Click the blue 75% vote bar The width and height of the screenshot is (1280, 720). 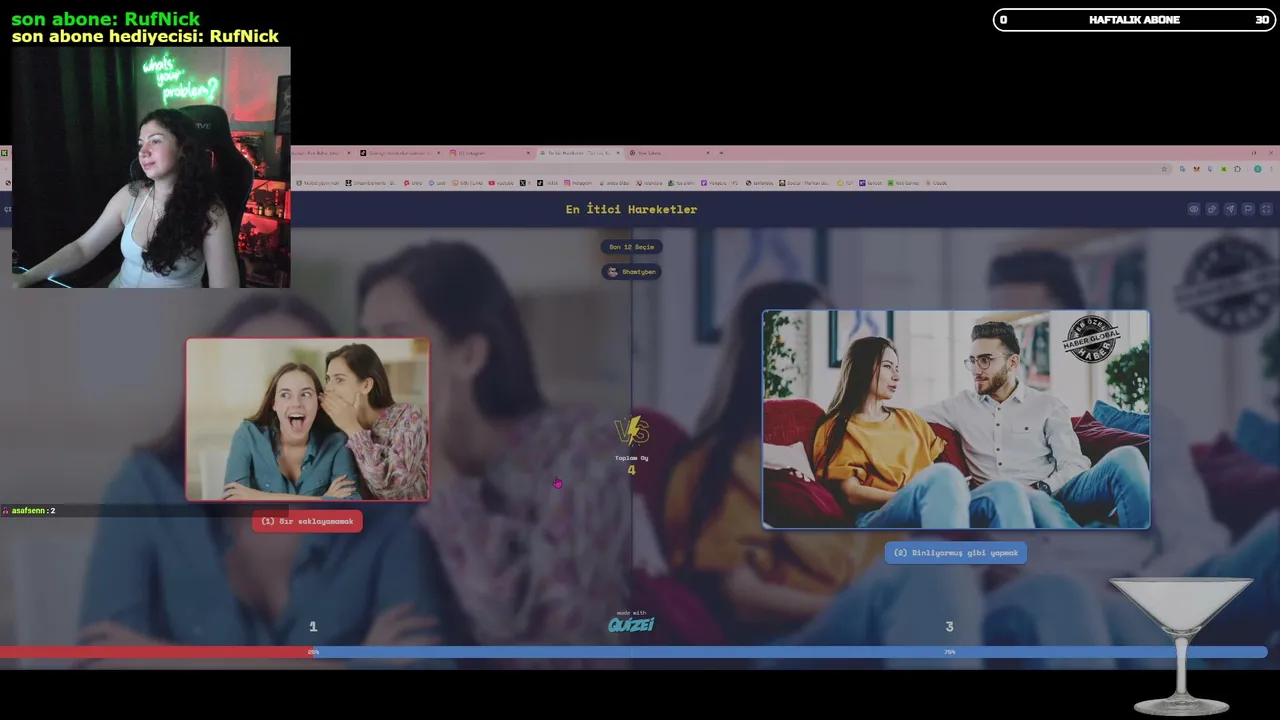(x=791, y=652)
